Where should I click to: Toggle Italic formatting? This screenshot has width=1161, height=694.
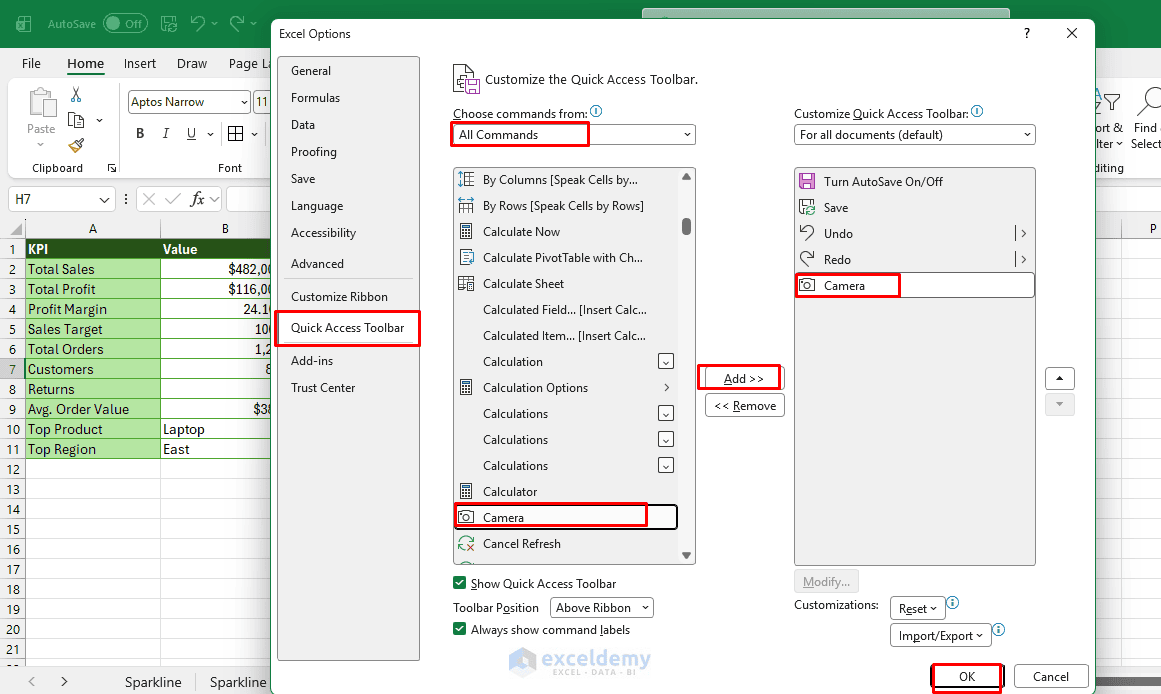pos(166,133)
